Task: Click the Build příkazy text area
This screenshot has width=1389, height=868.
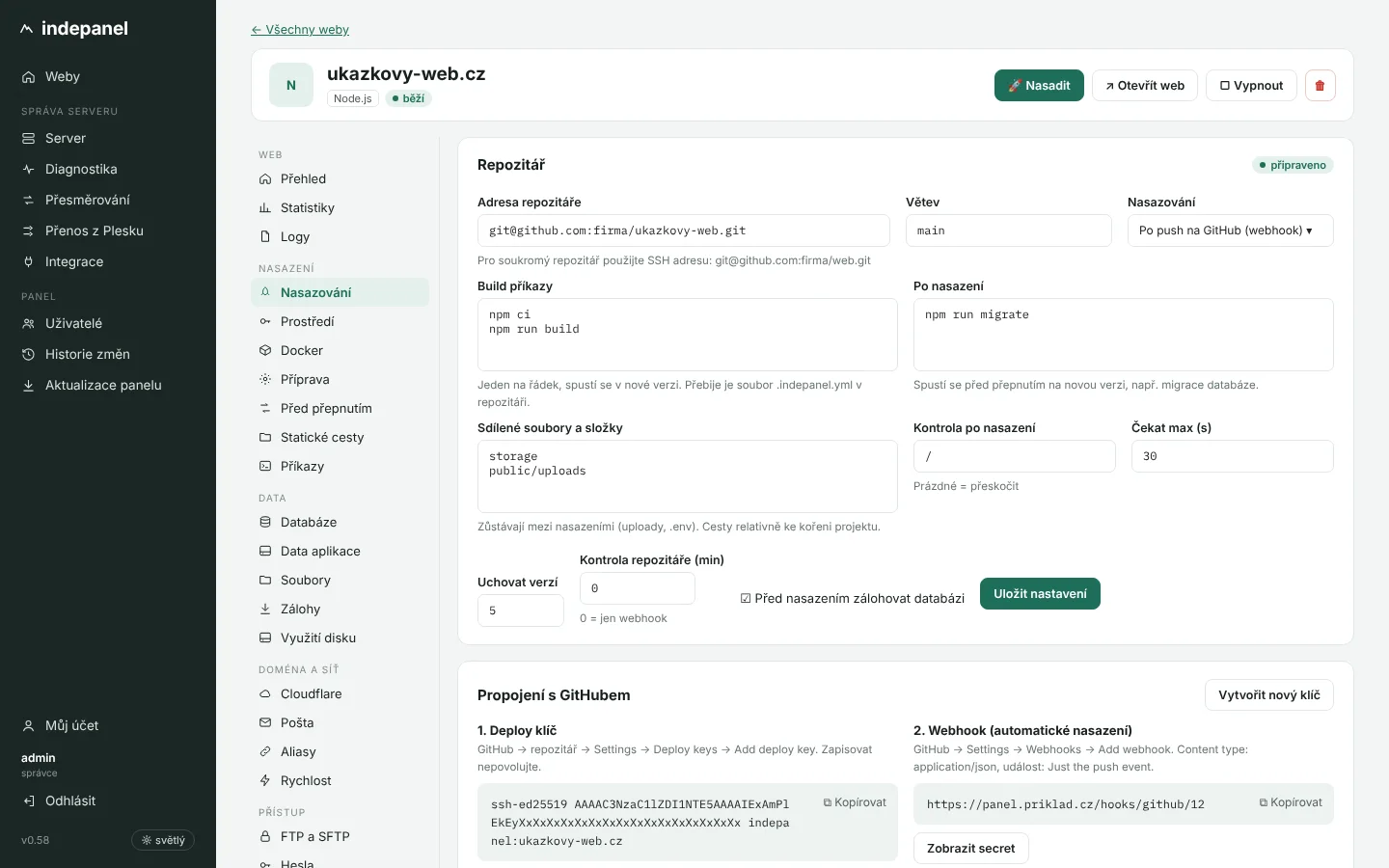Action: 688,335
